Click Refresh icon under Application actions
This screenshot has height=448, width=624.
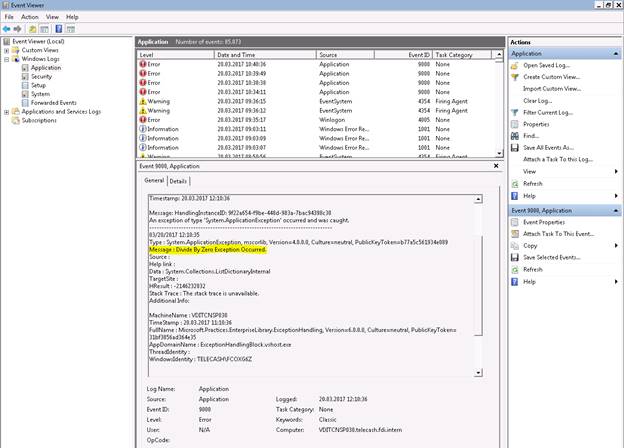(x=515, y=184)
